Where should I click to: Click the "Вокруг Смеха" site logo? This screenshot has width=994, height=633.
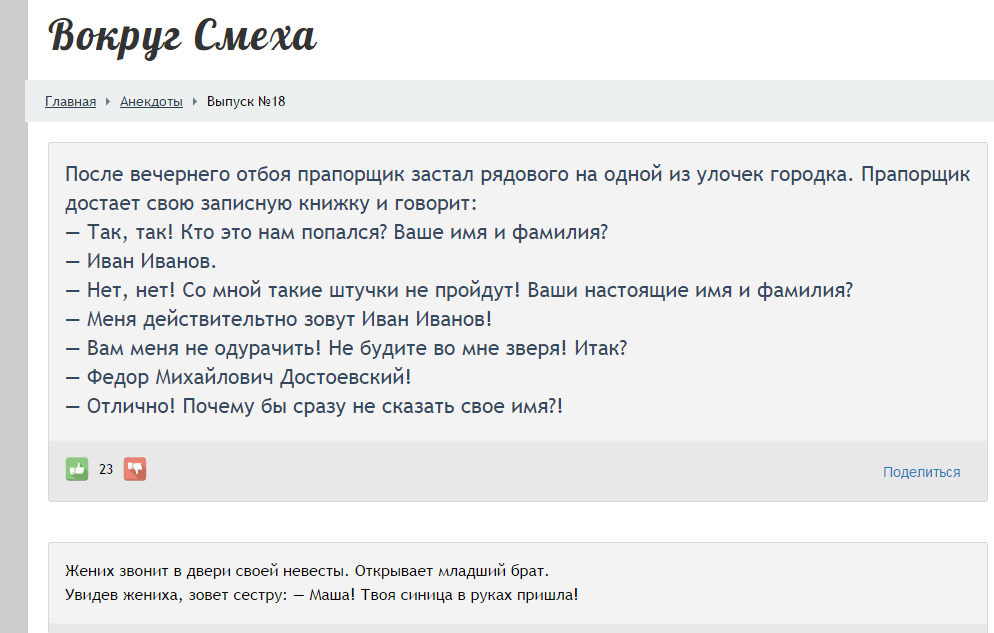[182, 37]
